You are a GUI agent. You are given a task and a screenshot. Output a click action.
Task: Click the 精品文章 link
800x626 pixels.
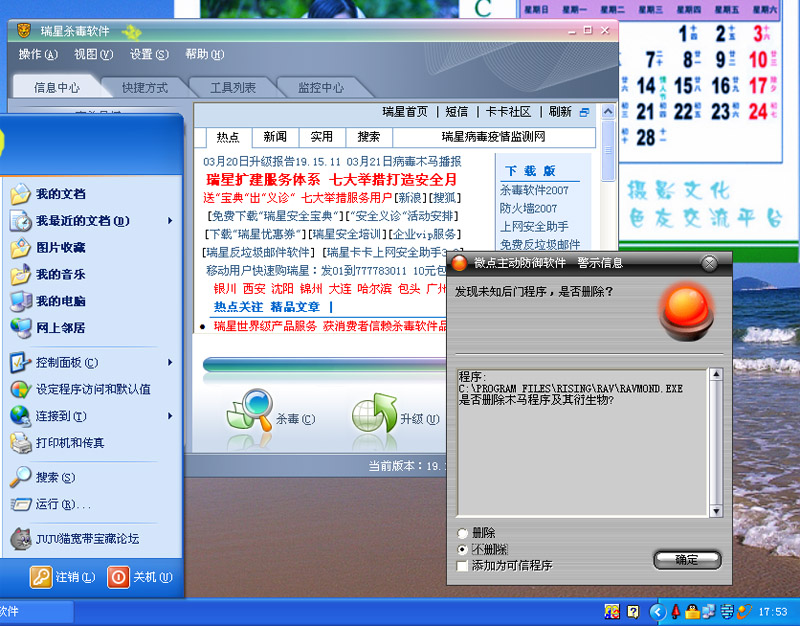pos(295,307)
